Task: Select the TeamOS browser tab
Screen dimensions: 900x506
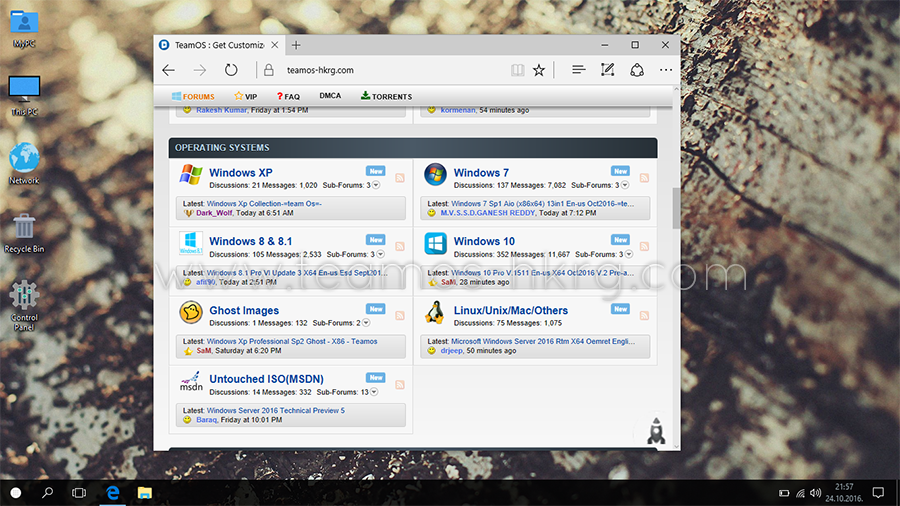Action: click(218, 45)
